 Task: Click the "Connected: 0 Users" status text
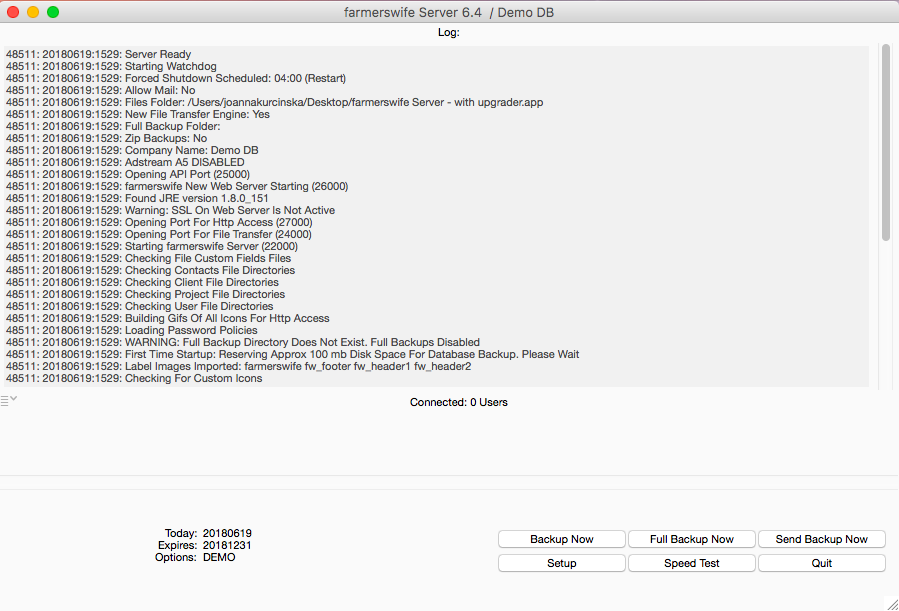(459, 403)
